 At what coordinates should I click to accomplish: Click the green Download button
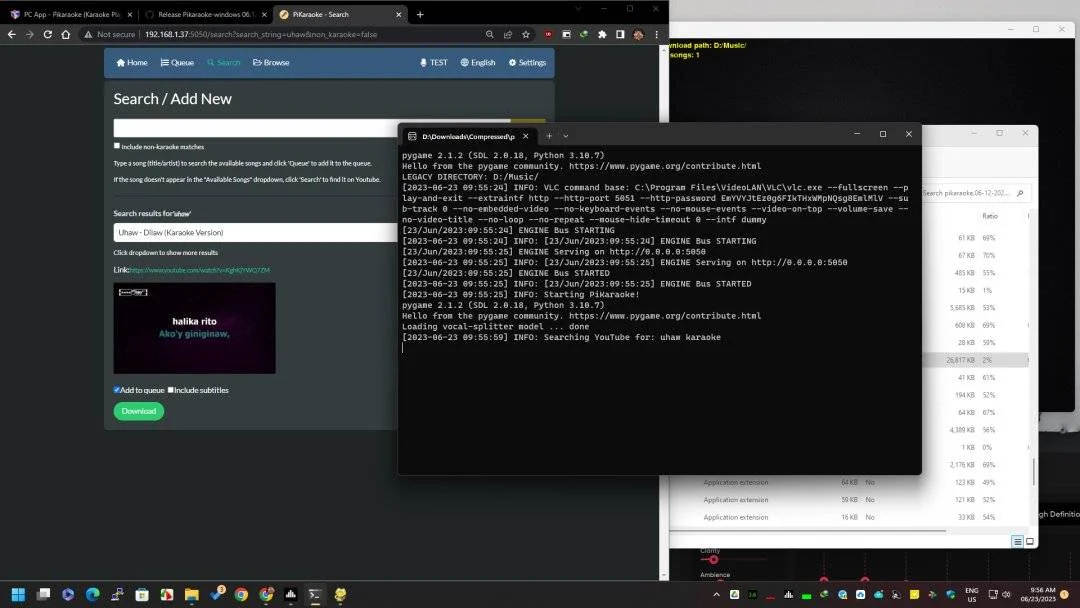click(138, 411)
